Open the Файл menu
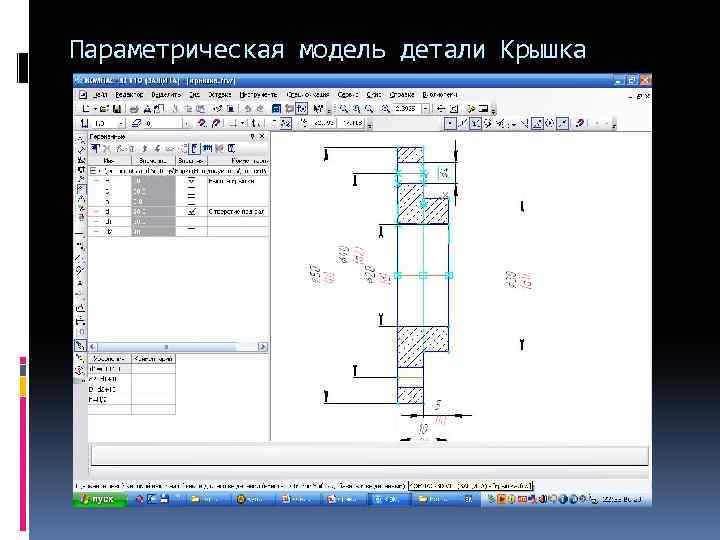This screenshot has width=720, height=540. click(100, 95)
